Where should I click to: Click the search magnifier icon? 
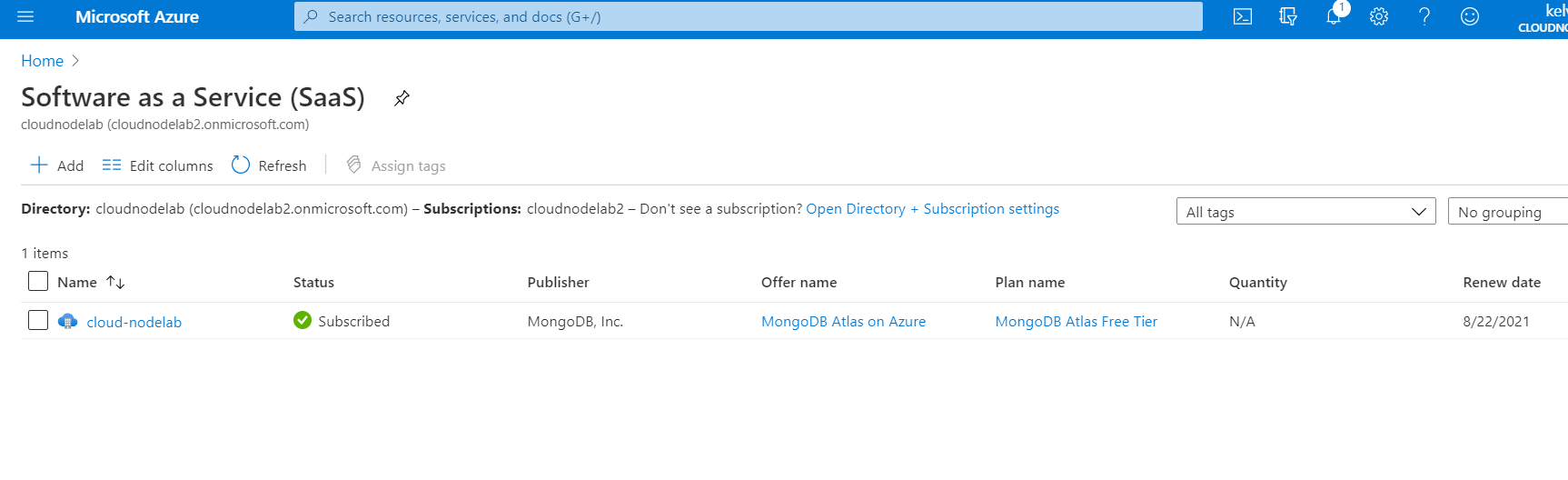pyautogui.click(x=311, y=16)
